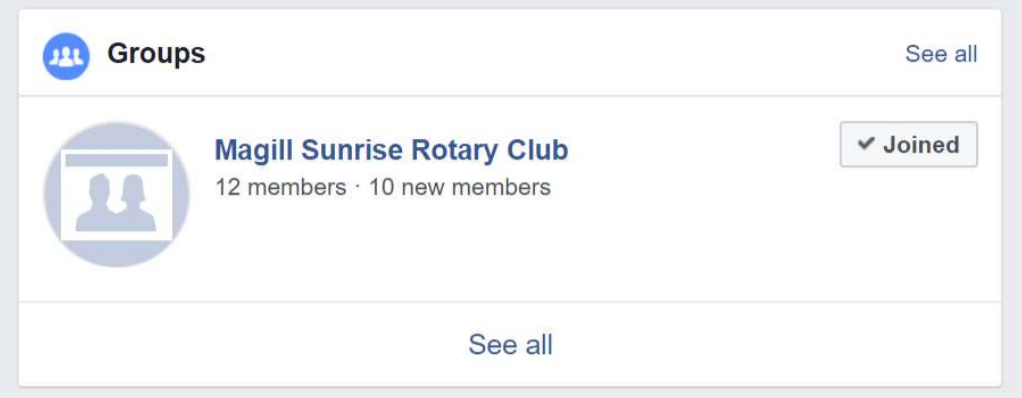Expand the full groups list with footer See all
This screenshot has width=1022, height=398.
tap(510, 344)
